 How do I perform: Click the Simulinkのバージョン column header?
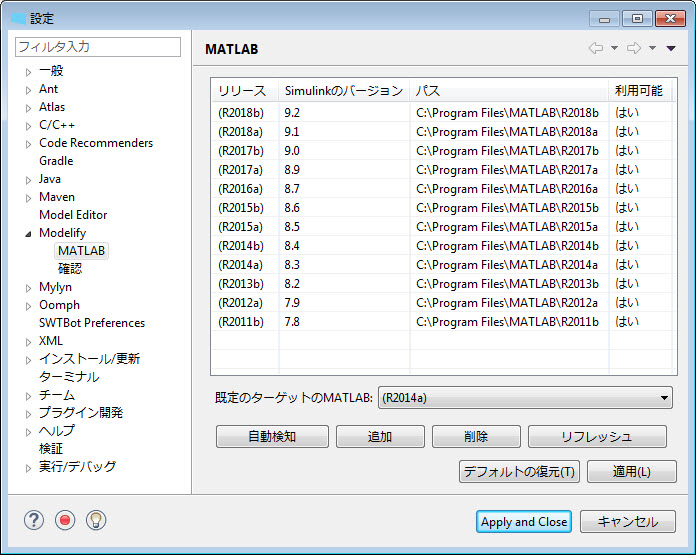tap(344, 91)
